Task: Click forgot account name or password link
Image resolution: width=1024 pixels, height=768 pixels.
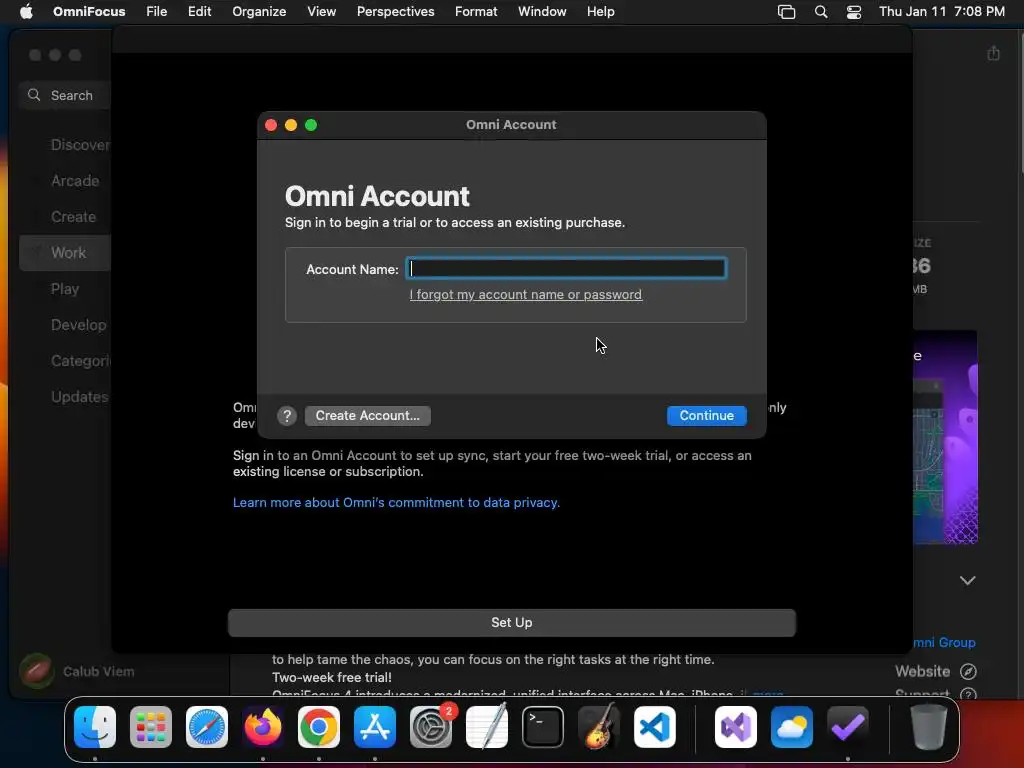Action: point(526,295)
